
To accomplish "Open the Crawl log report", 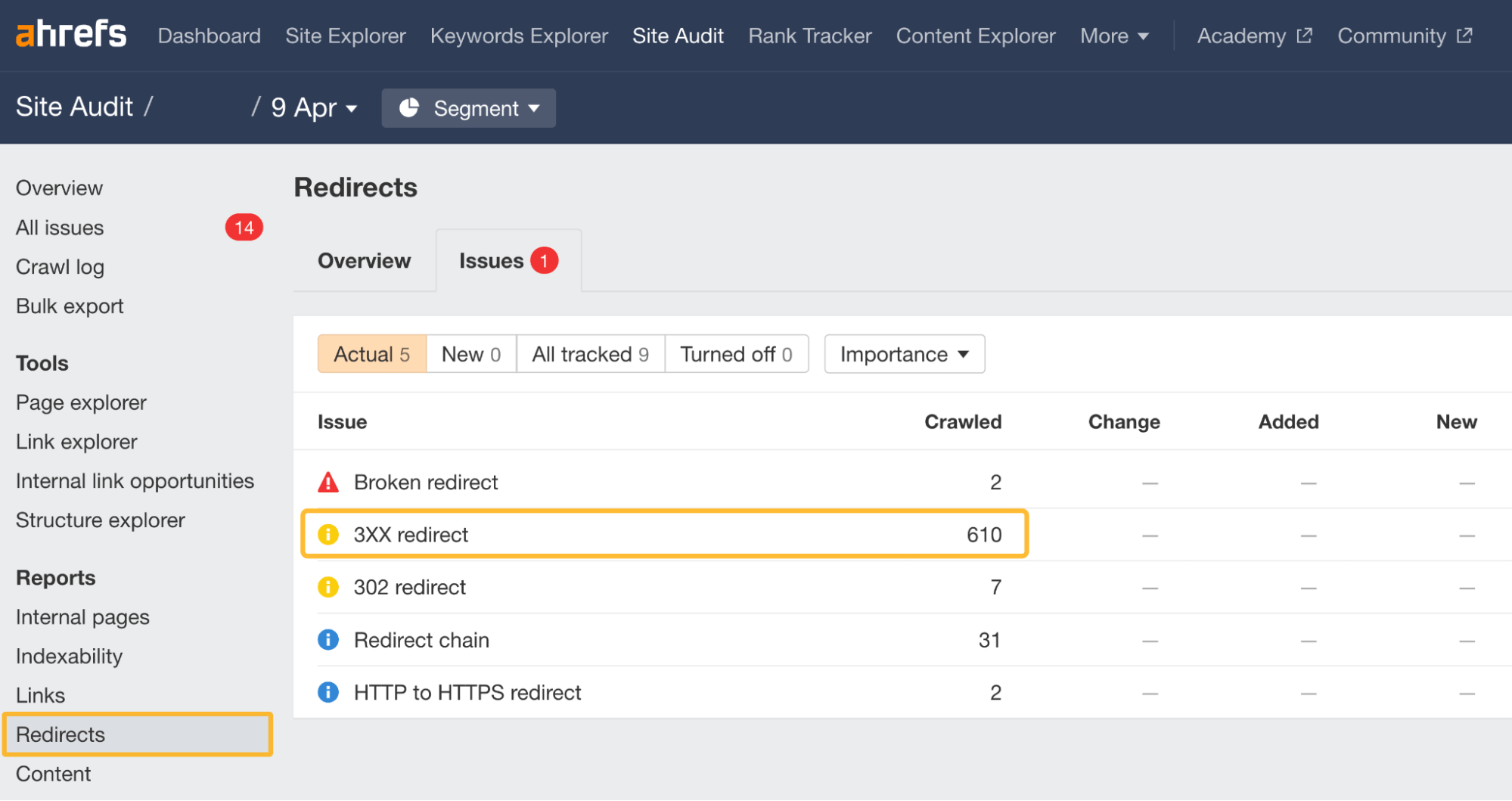I will (x=59, y=266).
